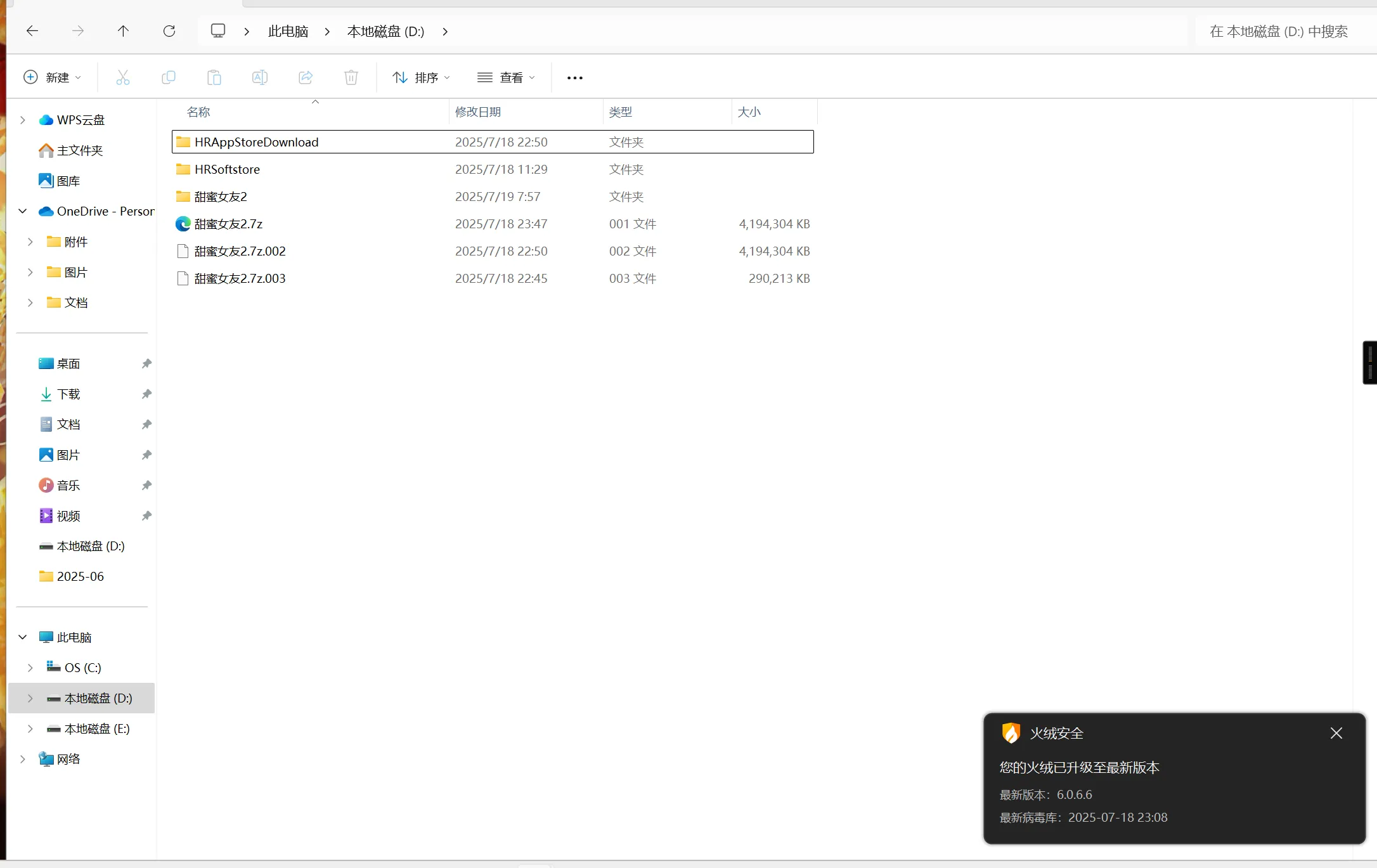Select the 甜蜜女友2 folder
This screenshot has height=868, width=1377.
493,197
